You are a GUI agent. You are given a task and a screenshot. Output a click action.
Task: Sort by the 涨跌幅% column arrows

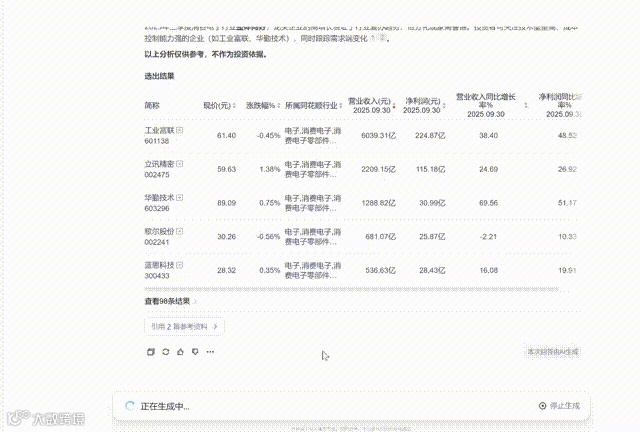[279, 106]
